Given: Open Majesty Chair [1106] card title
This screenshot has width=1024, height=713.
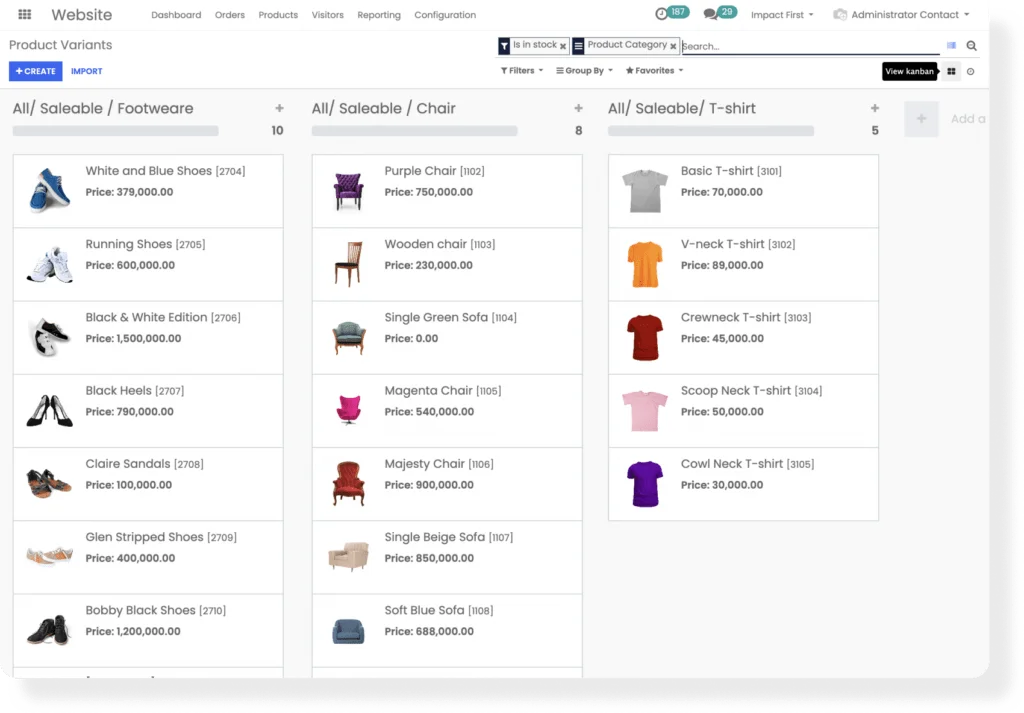Looking at the screenshot, I should (x=439, y=464).
